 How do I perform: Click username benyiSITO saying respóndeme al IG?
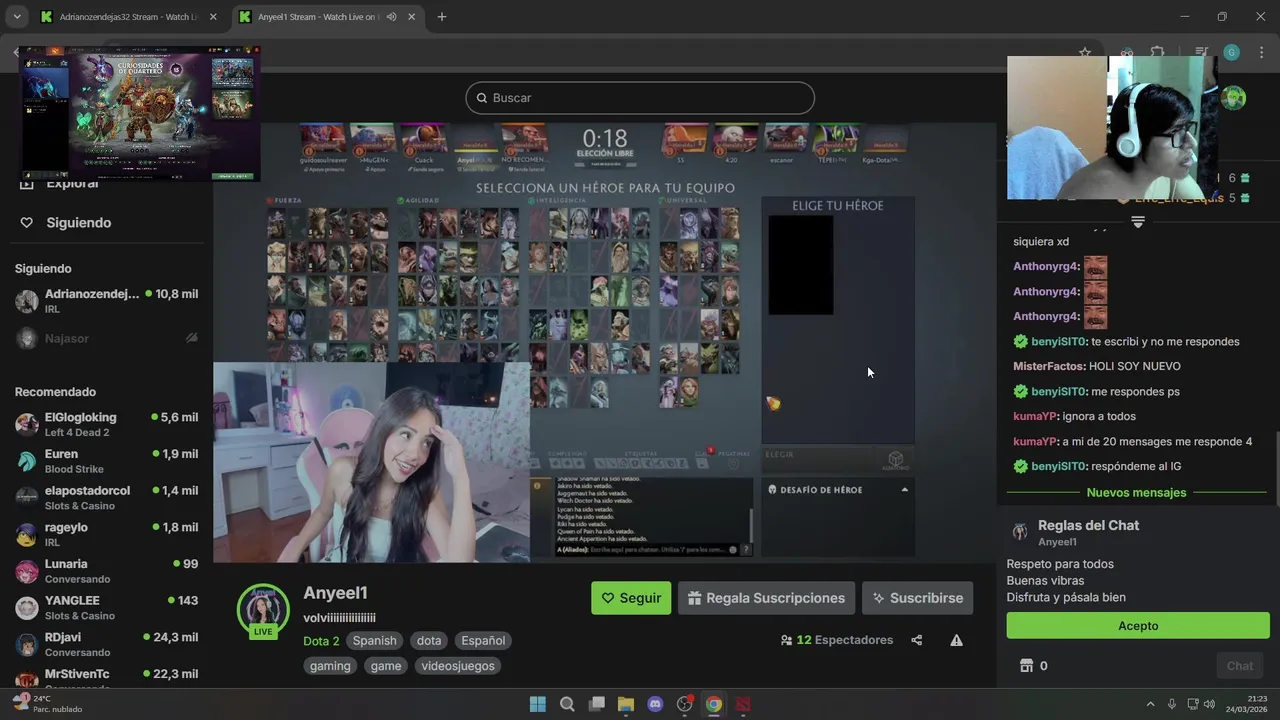[x=1059, y=467]
